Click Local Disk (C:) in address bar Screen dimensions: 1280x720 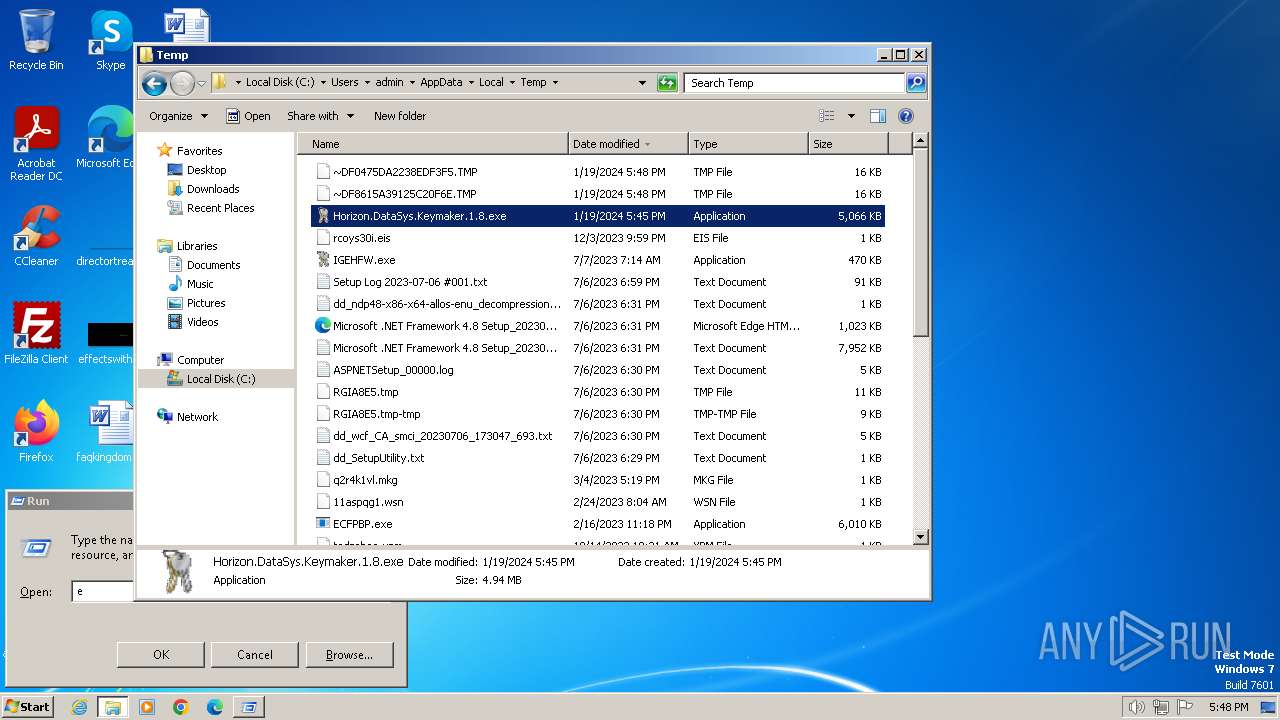coord(280,83)
